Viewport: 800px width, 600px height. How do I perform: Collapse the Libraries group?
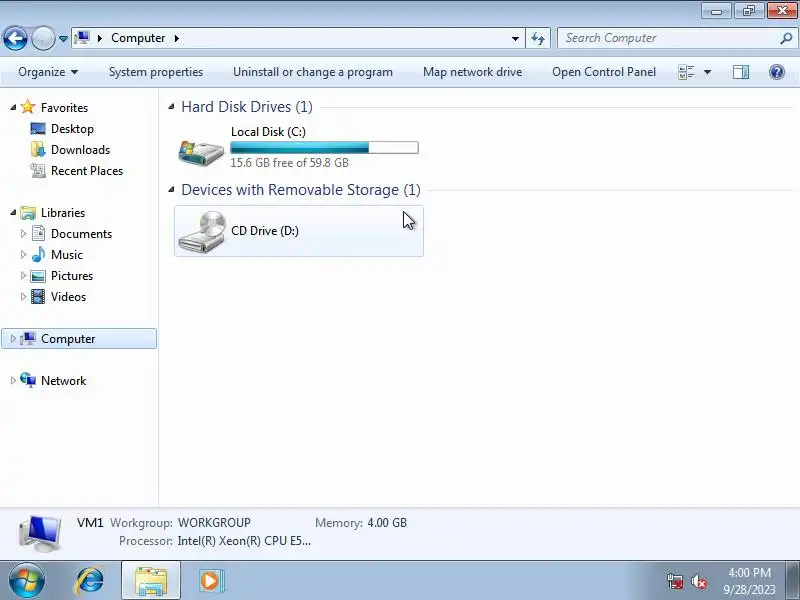click(x=13, y=212)
